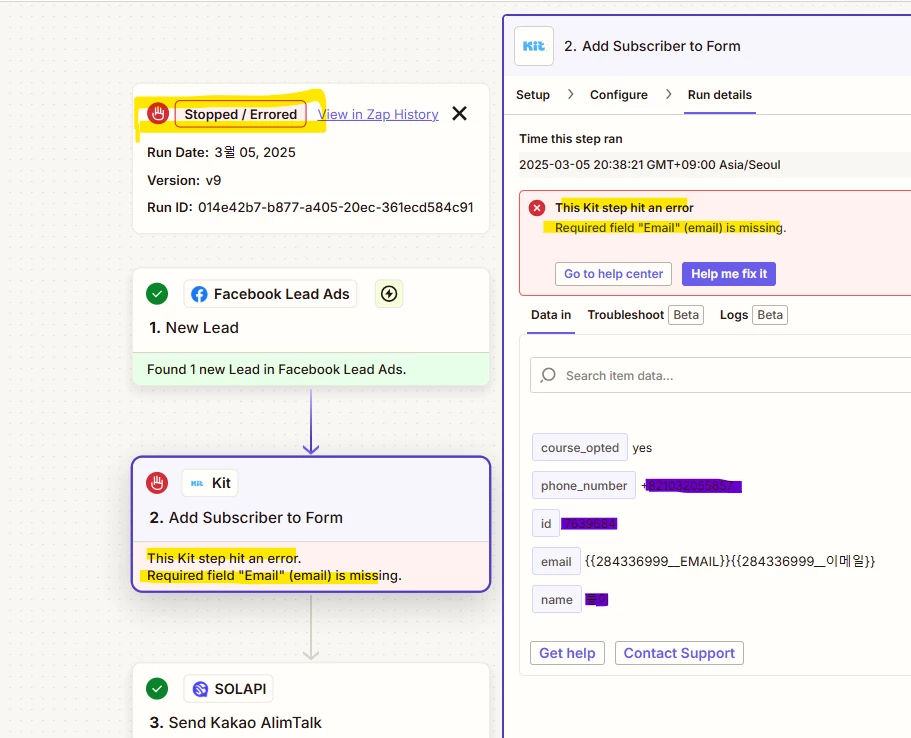Click the Kit app logo in panel header
The height and width of the screenshot is (738, 911).
click(533, 46)
